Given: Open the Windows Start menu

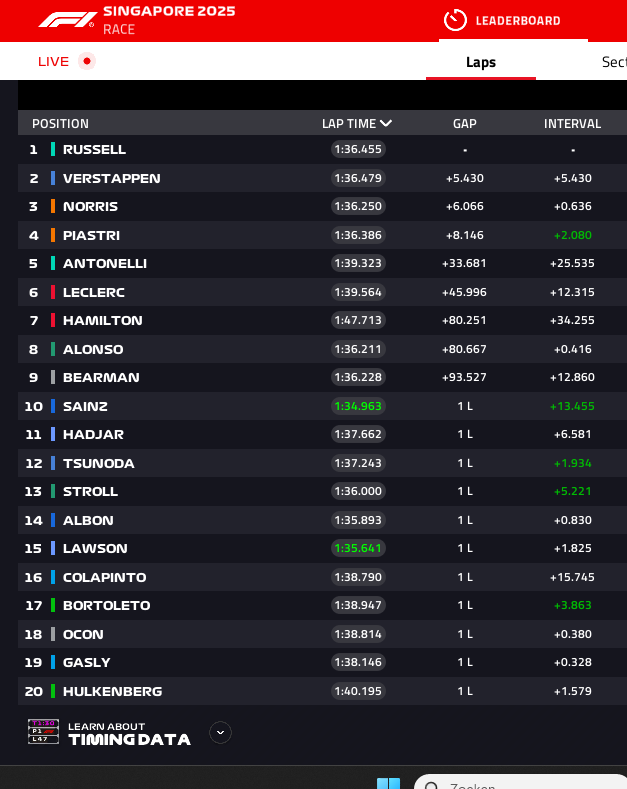Looking at the screenshot, I should coord(388,783).
